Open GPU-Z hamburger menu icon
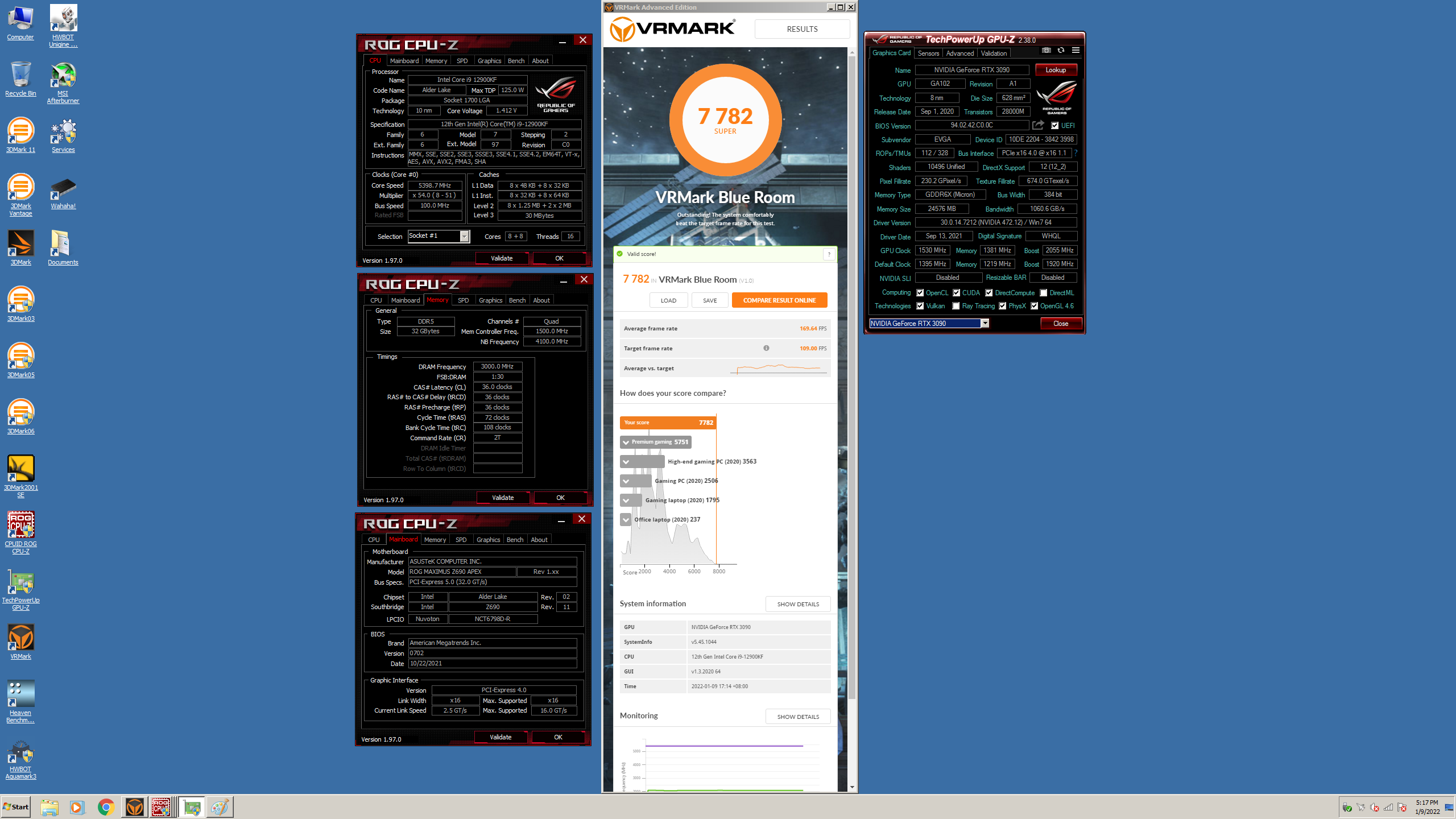 1076,50
